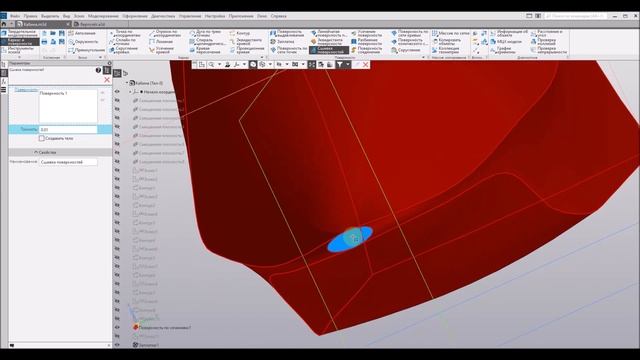Viewport: 640px width, 360px height.
Task: Cancel the operation with red X in view toolbar
Action: tap(366, 64)
